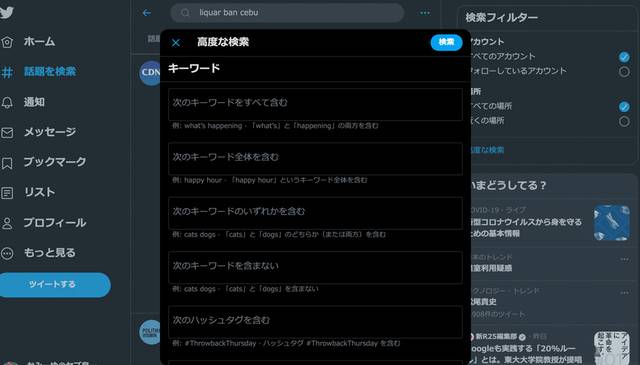Open options dots for 個室利用疑惑 trend
The image size is (640, 365).
624,259
